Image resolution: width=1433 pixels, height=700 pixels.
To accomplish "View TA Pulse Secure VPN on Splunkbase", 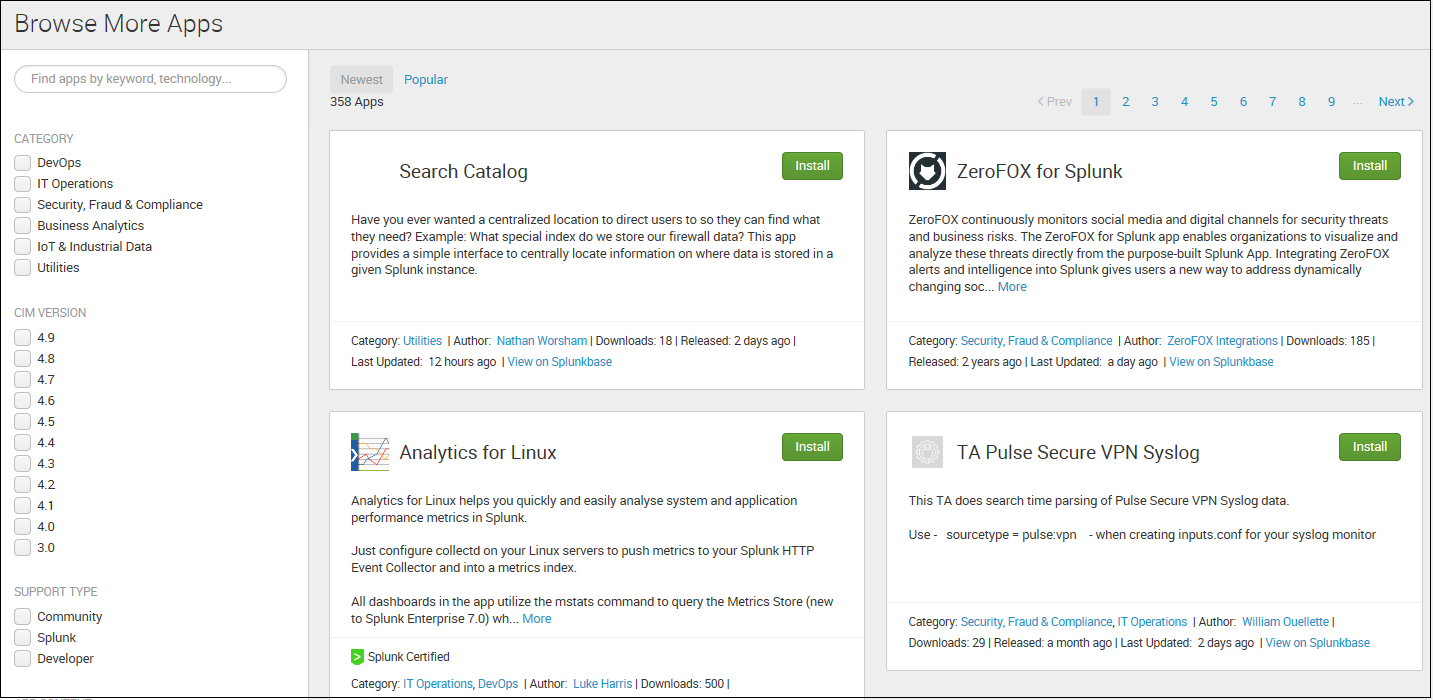I will point(1318,643).
